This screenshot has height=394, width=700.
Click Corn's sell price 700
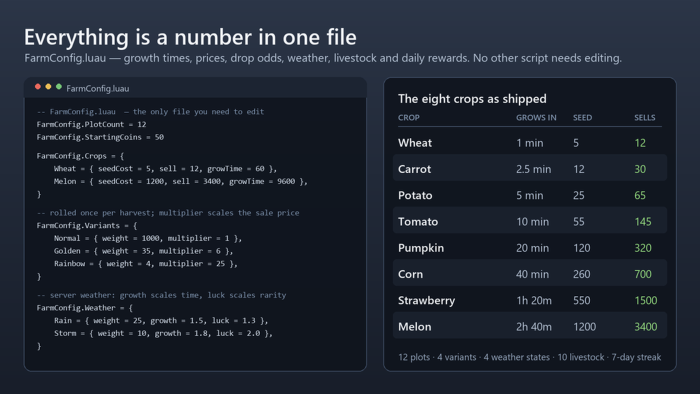[642, 274]
